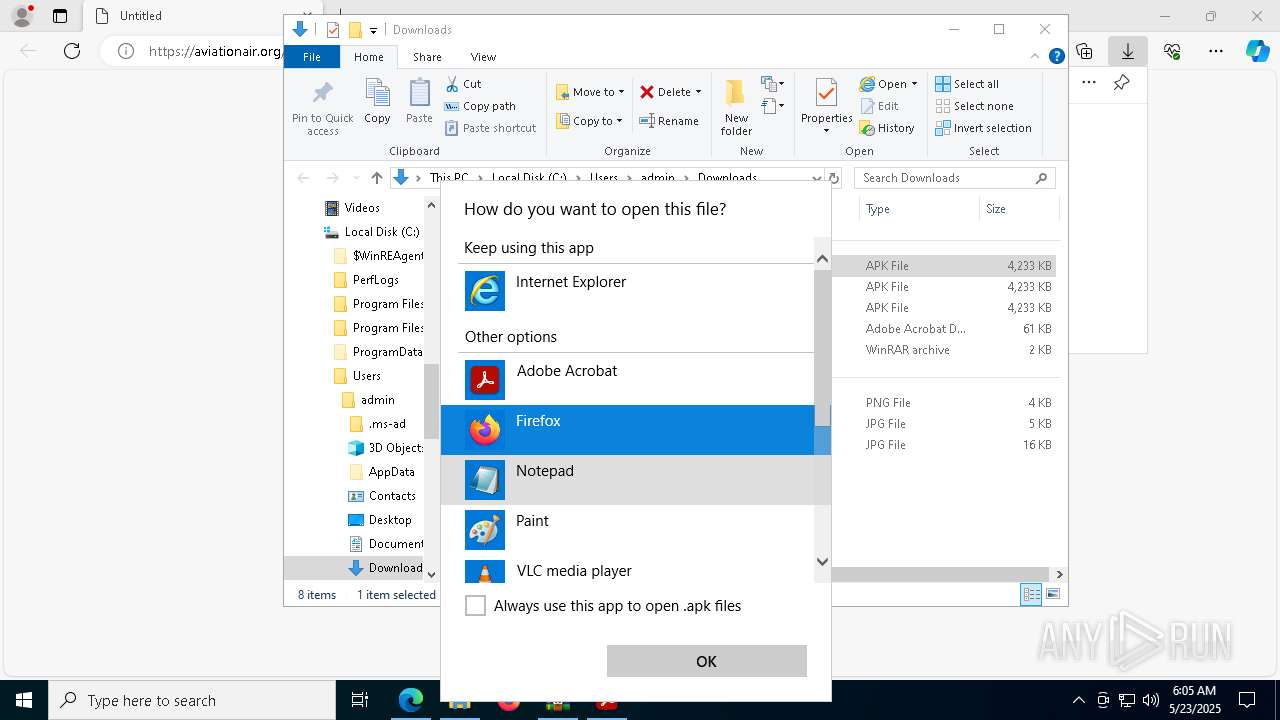Click the Rename ribbon button
This screenshot has height=720, width=1280.
click(x=669, y=121)
